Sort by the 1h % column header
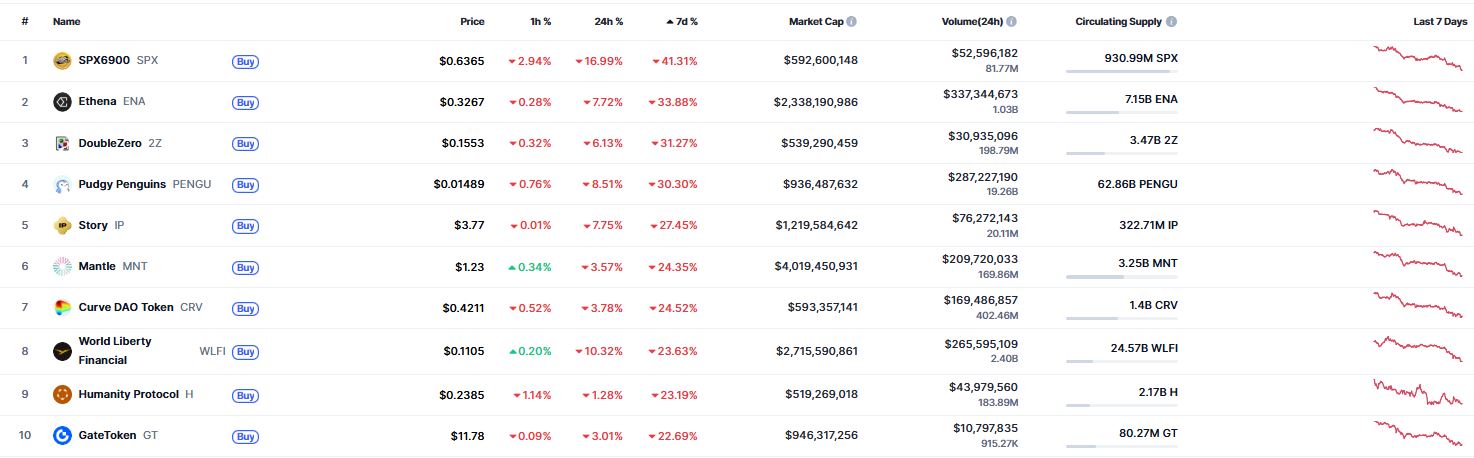Screen dimensions: 1474x458 coord(540,21)
